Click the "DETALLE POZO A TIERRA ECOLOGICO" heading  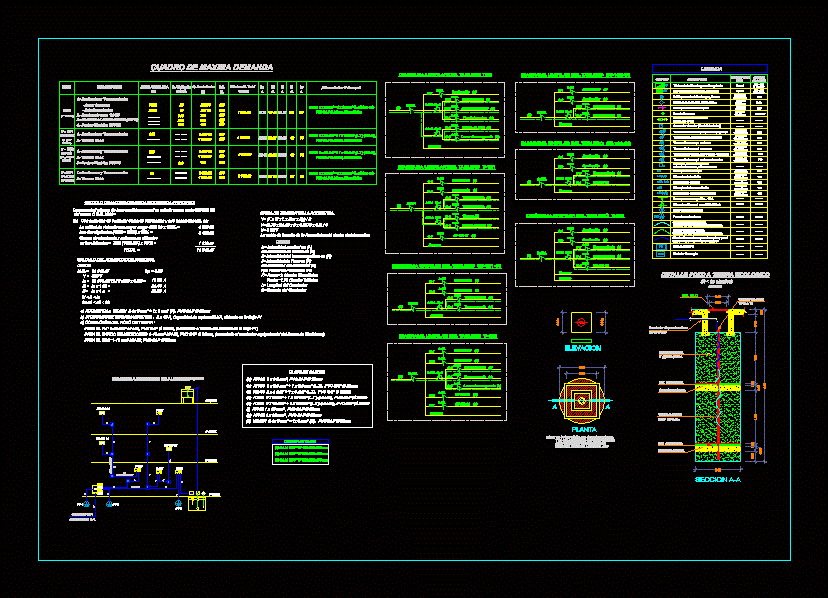point(715,275)
